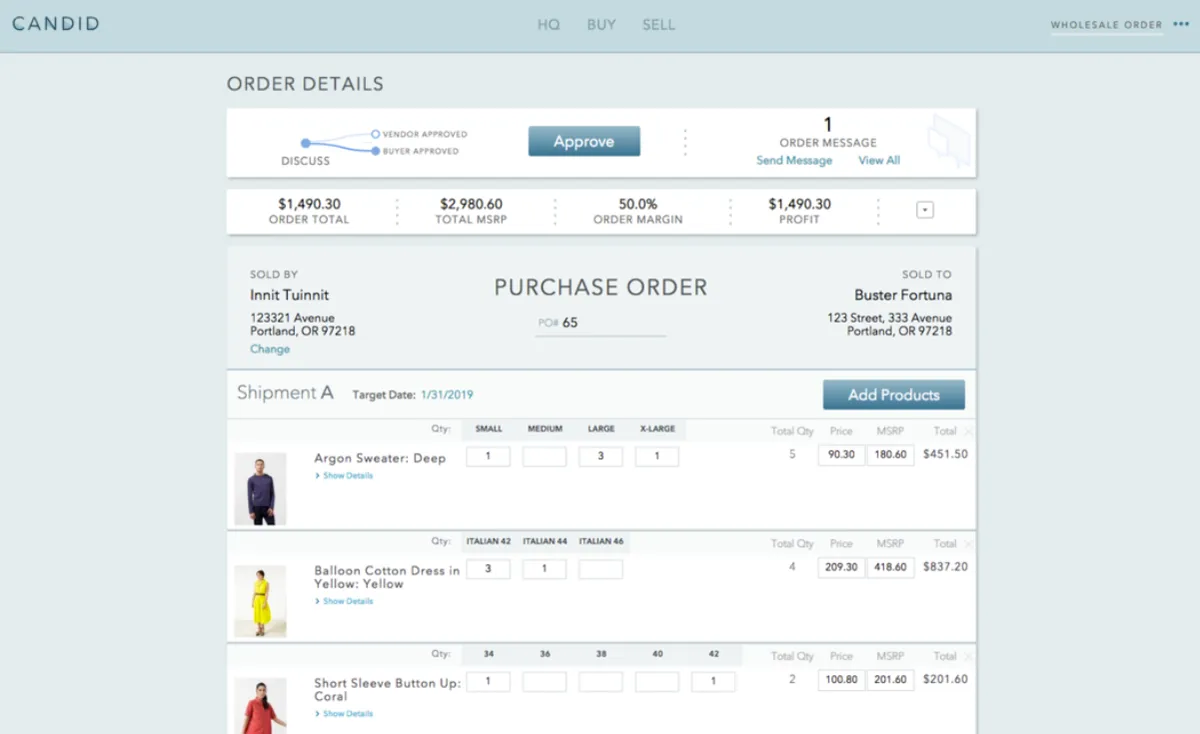Click the Send Message link
This screenshot has height=734, width=1200.
[x=794, y=160]
